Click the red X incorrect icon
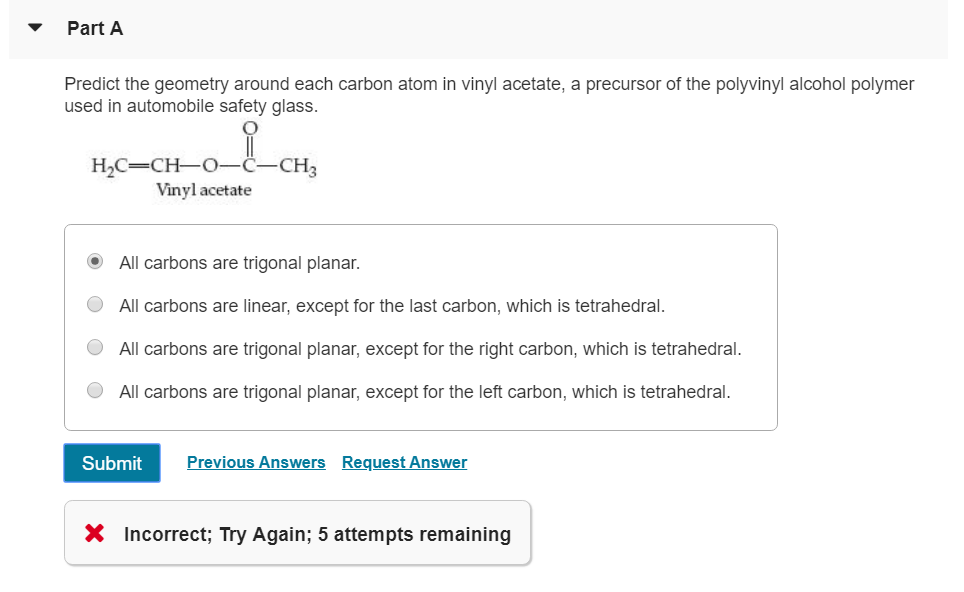 click(95, 534)
